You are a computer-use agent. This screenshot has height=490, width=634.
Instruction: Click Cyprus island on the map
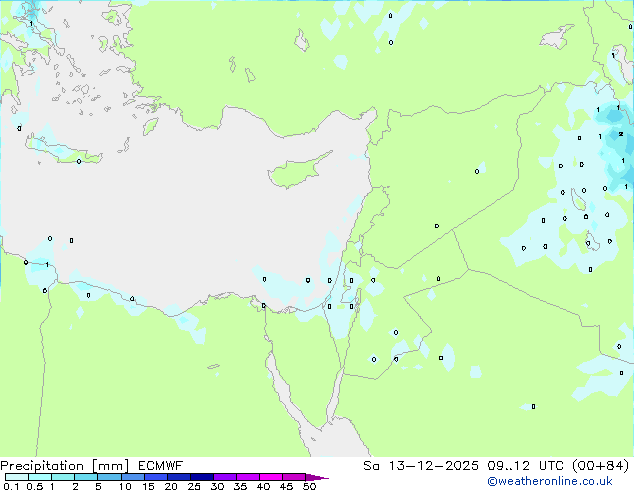pos(295,173)
